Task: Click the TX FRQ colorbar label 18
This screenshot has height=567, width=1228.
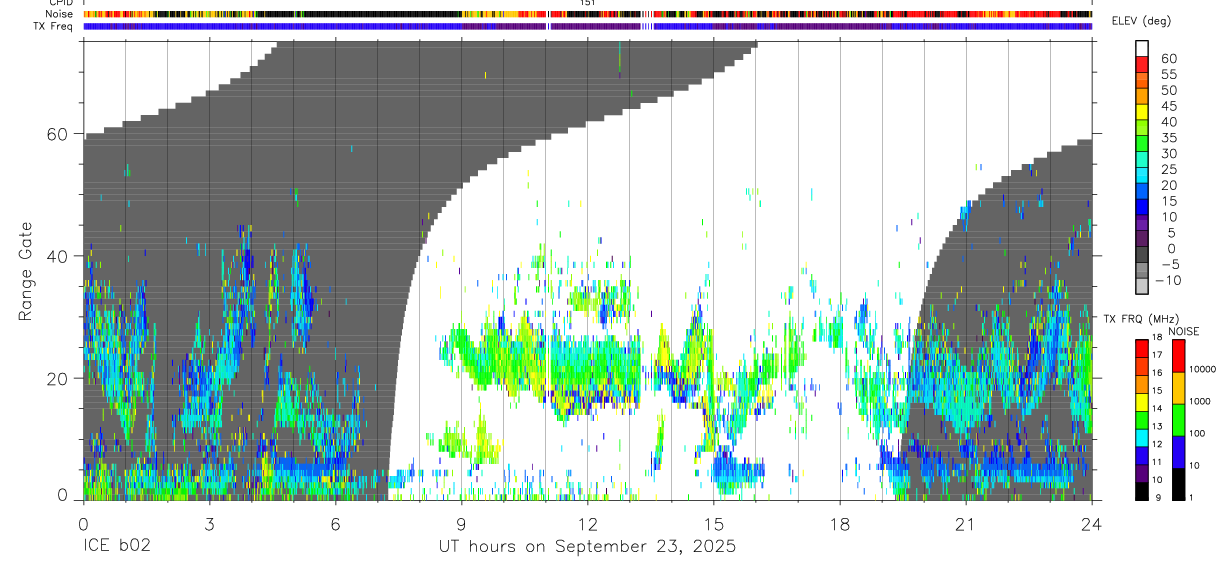Action: [x=1159, y=338]
